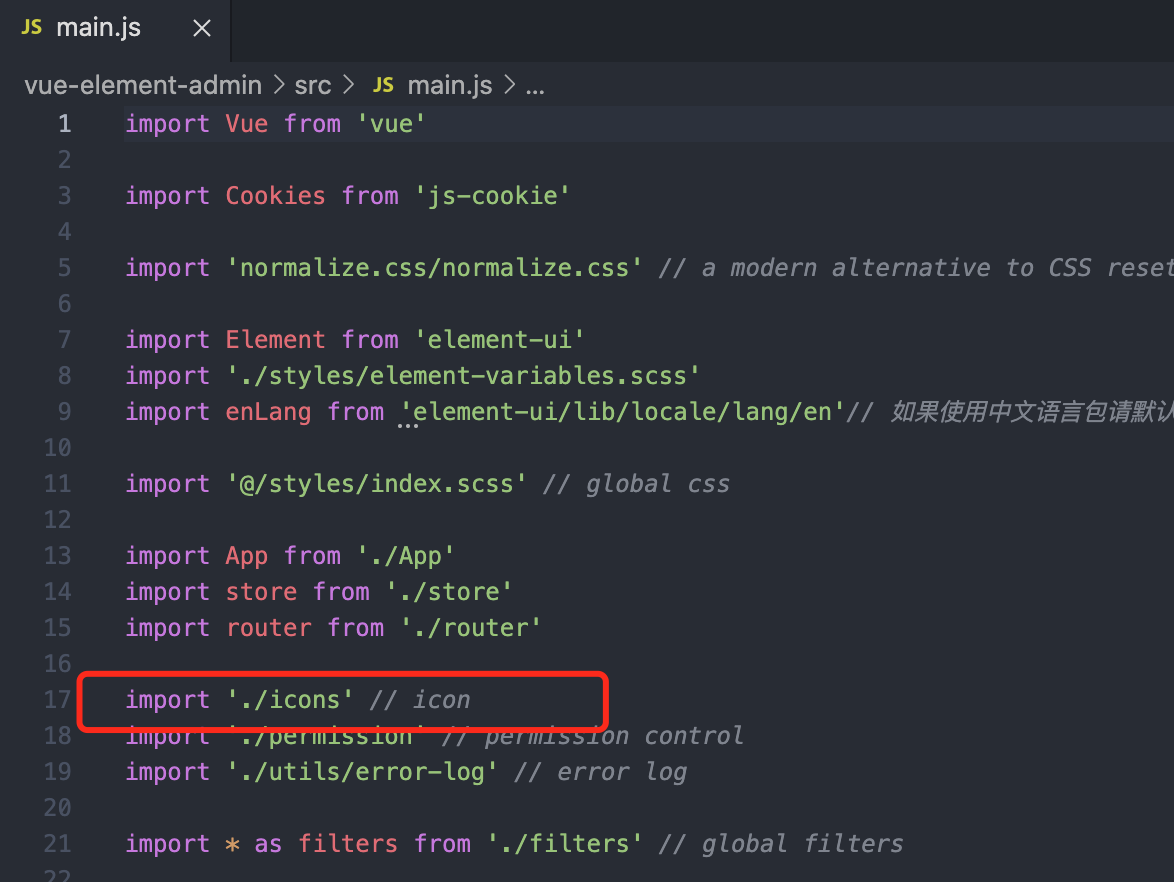Click the 'element-ui' string on line 7
The width and height of the screenshot is (1174, 882).
pos(499,340)
